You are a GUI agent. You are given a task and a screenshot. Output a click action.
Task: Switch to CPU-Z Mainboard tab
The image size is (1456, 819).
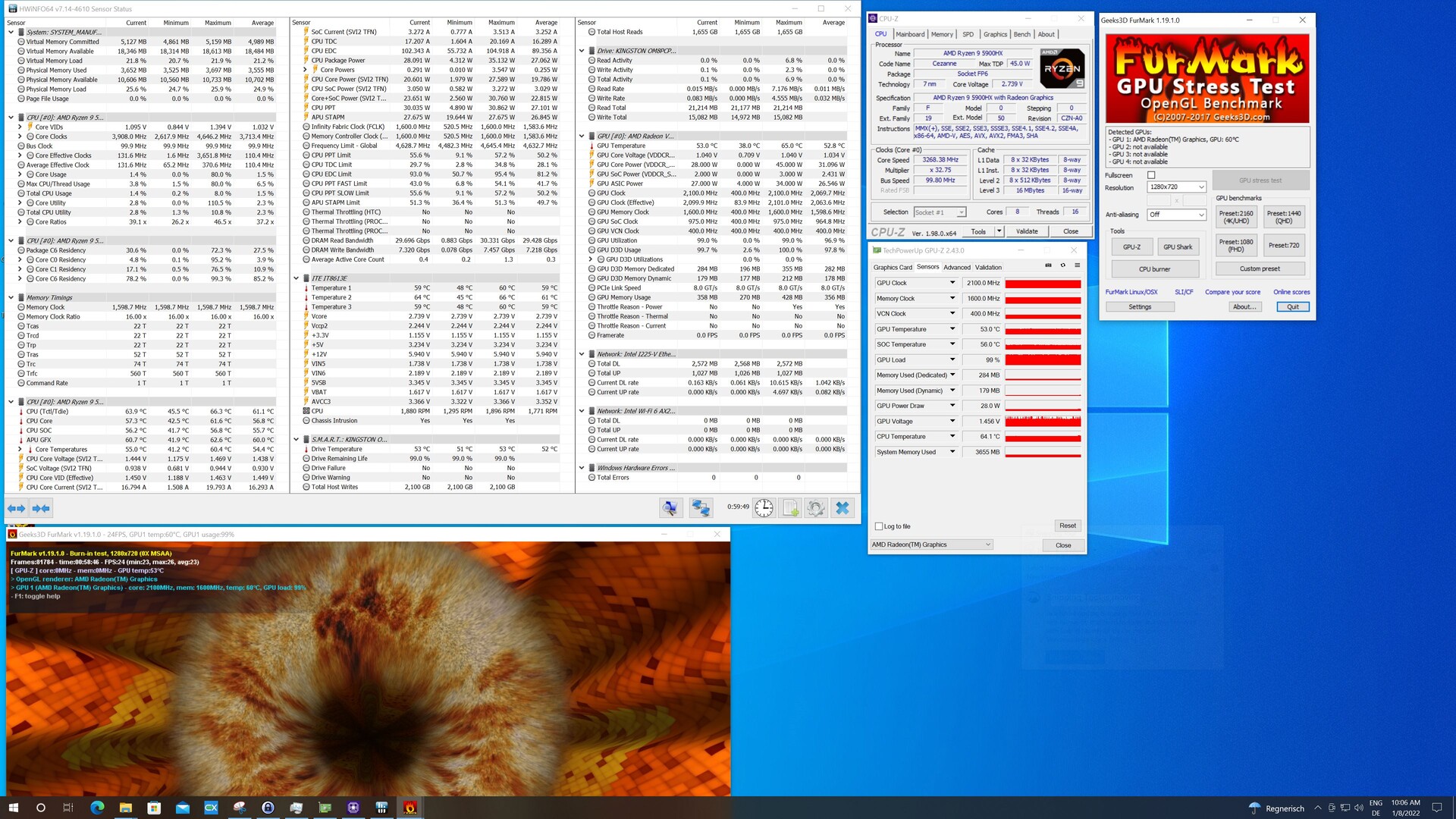(x=910, y=34)
